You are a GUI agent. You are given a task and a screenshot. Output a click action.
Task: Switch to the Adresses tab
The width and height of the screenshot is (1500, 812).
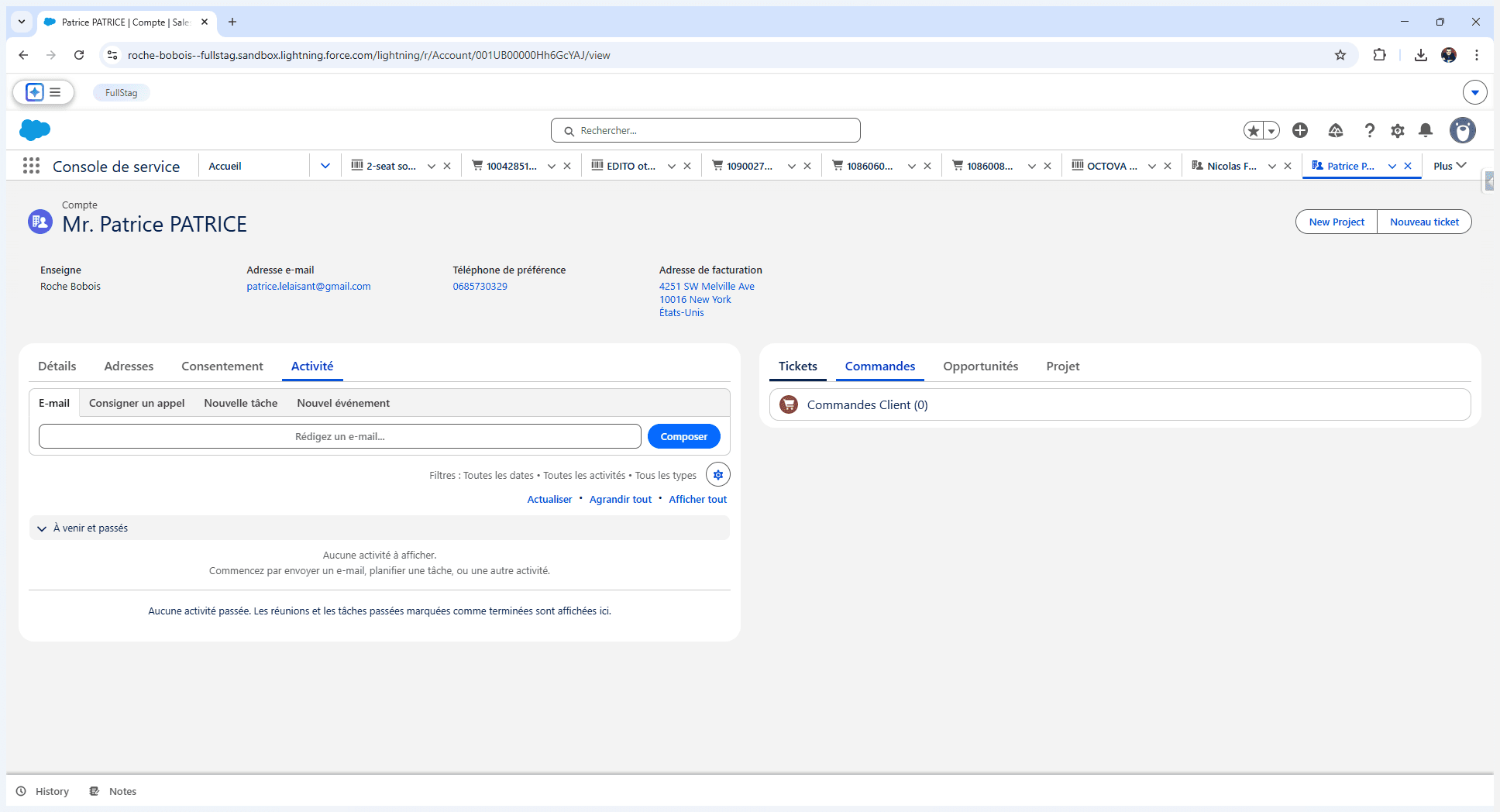129,366
